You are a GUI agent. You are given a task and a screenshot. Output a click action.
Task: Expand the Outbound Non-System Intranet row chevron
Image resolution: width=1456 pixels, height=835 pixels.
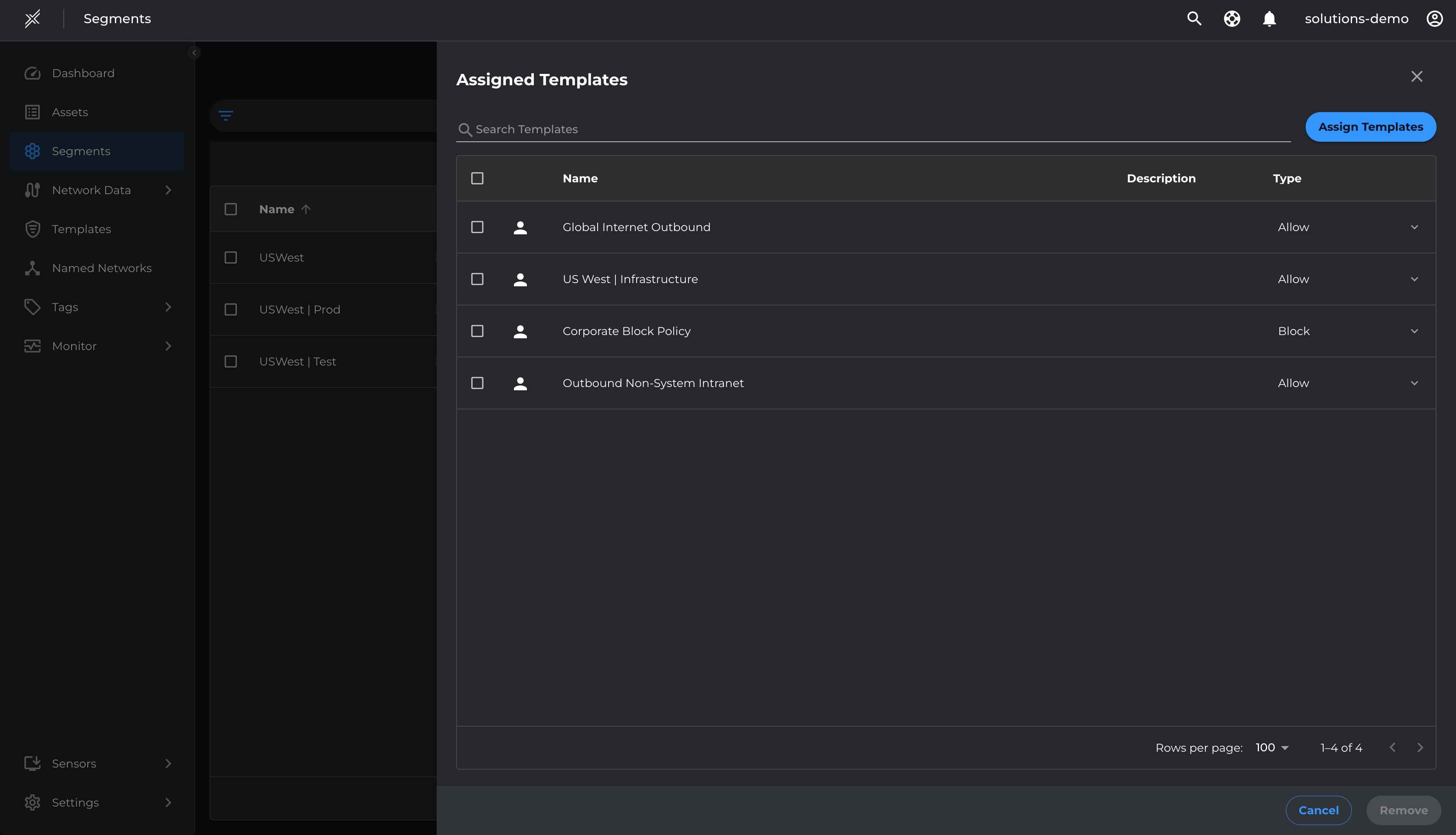click(x=1414, y=383)
